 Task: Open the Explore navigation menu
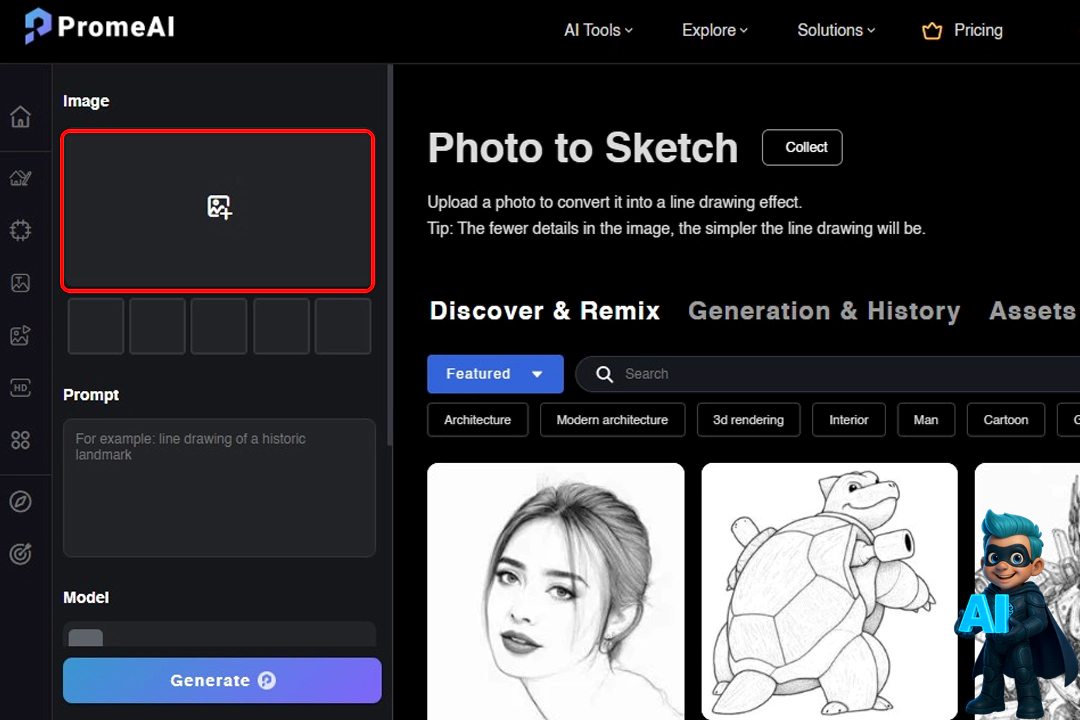[714, 30]
